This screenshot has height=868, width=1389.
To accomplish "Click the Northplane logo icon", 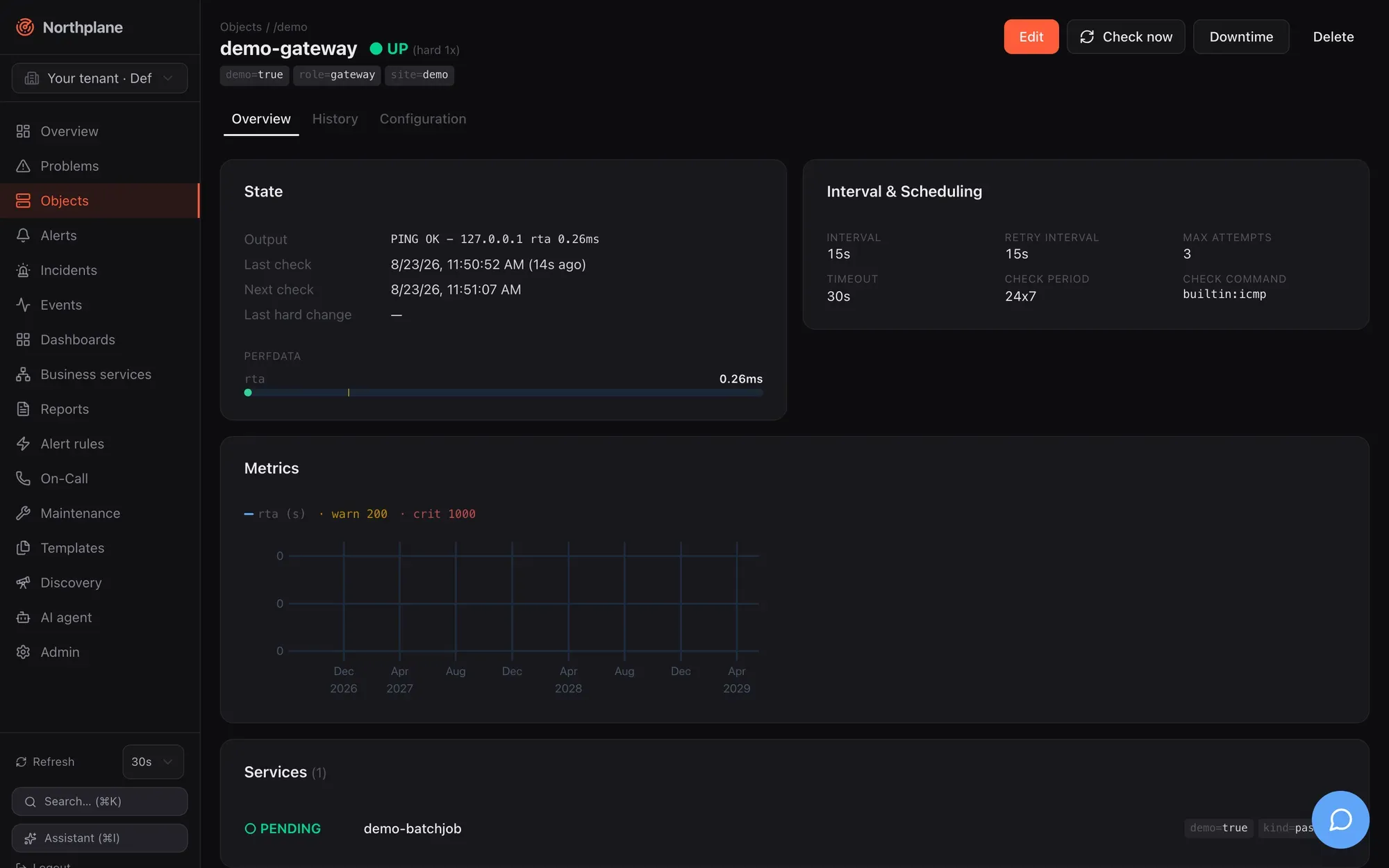I will 25,27.
